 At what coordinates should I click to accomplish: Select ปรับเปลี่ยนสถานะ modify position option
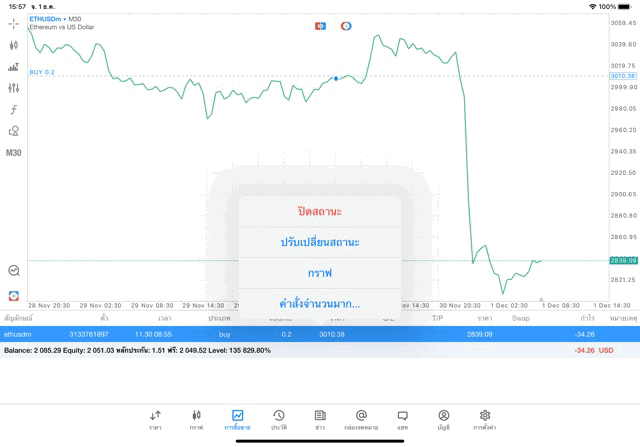coord(320,242)
